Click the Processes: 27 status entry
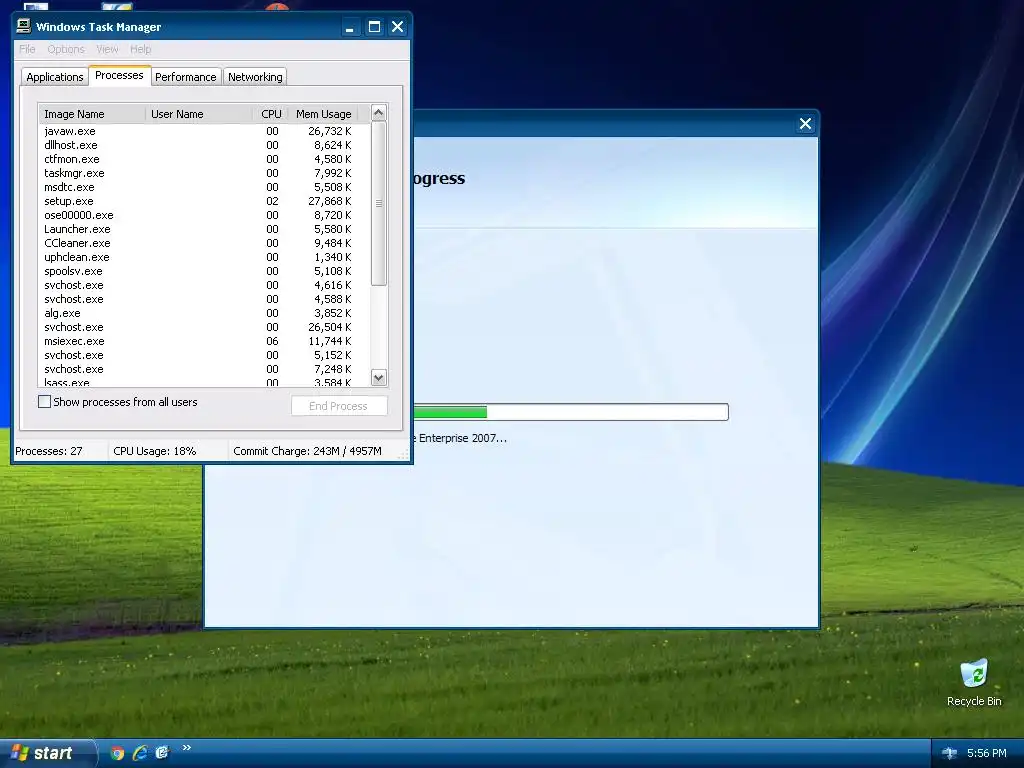The height and width of the screenshot is (768, 1024). 49,451
